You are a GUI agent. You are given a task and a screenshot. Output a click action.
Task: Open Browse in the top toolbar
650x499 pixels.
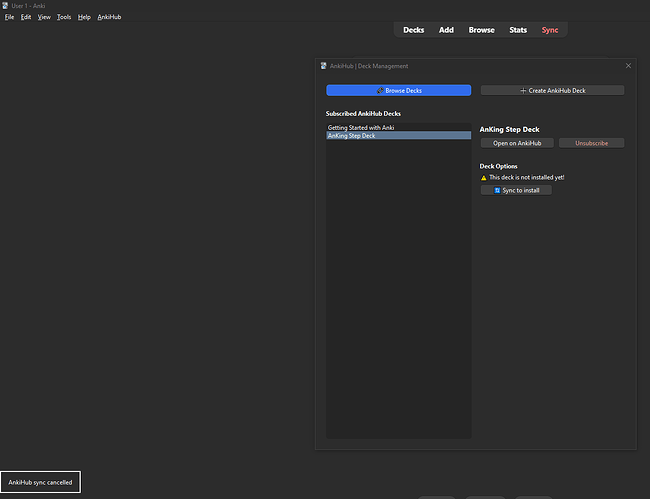[x=481, y=30]
